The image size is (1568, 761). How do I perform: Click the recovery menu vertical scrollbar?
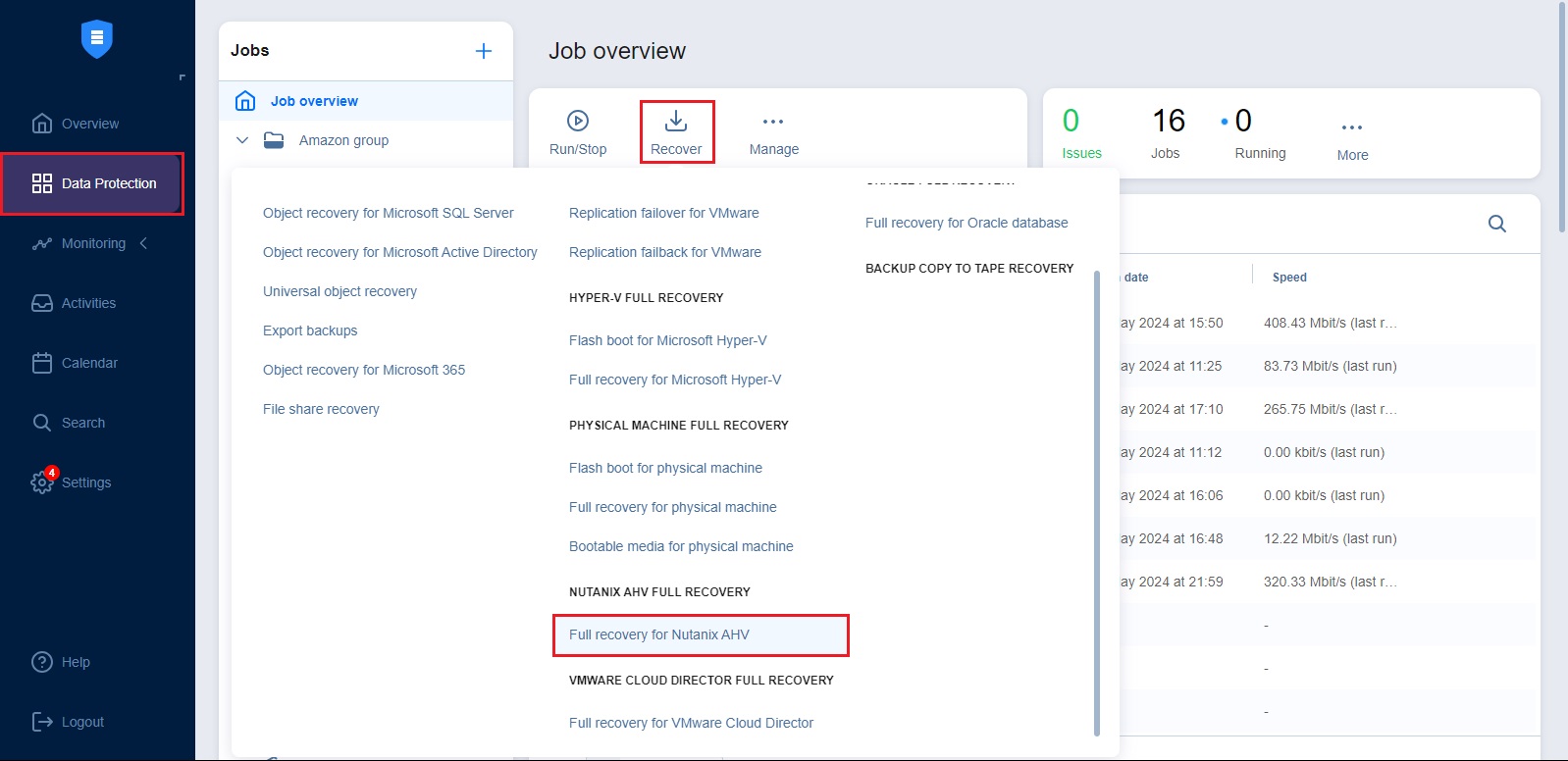point(1096,500)
